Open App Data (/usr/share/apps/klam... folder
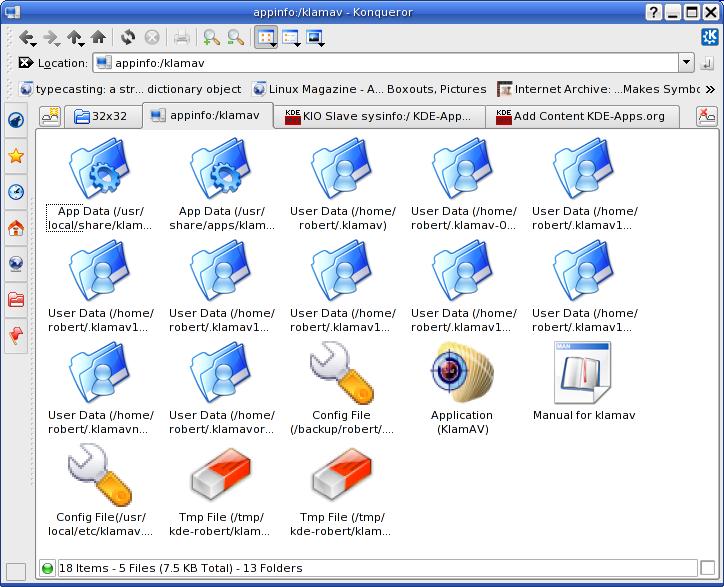 (x=222, y=184)
